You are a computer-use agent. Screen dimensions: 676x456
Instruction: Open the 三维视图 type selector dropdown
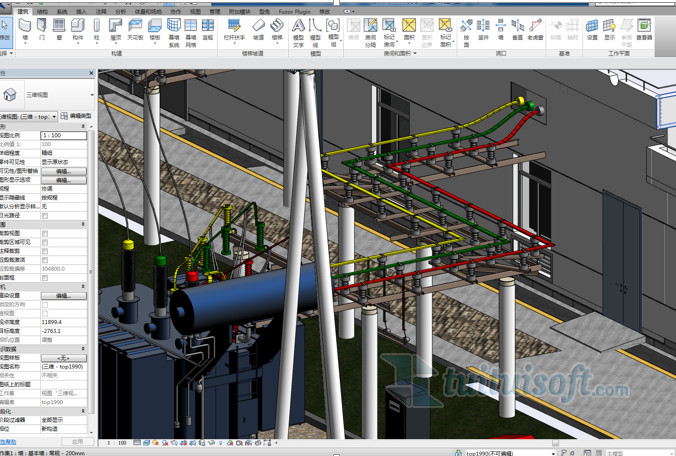93,95
